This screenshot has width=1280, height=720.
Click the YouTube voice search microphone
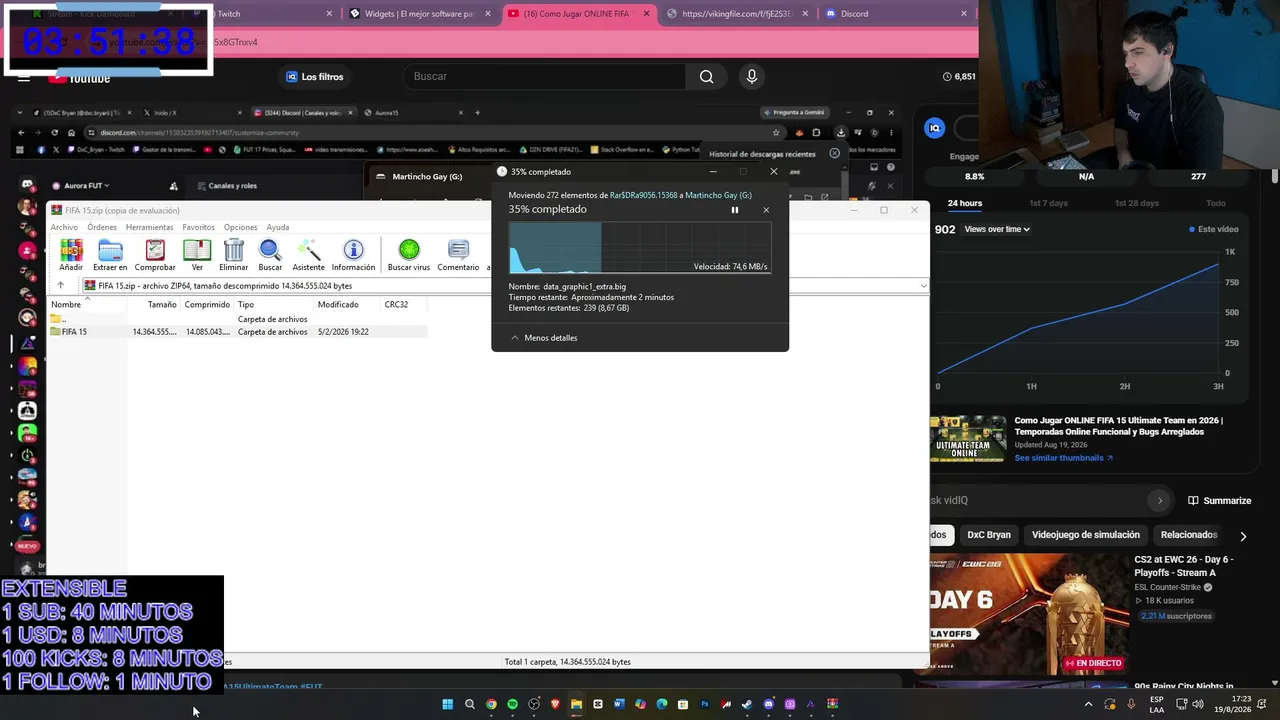(x=752, y=76)
